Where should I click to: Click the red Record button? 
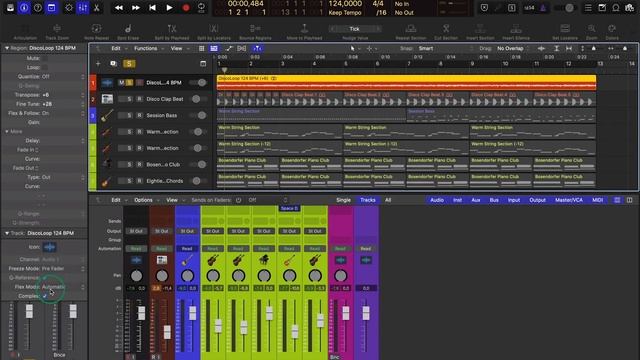pyautogui.click(x=186, y=8)
